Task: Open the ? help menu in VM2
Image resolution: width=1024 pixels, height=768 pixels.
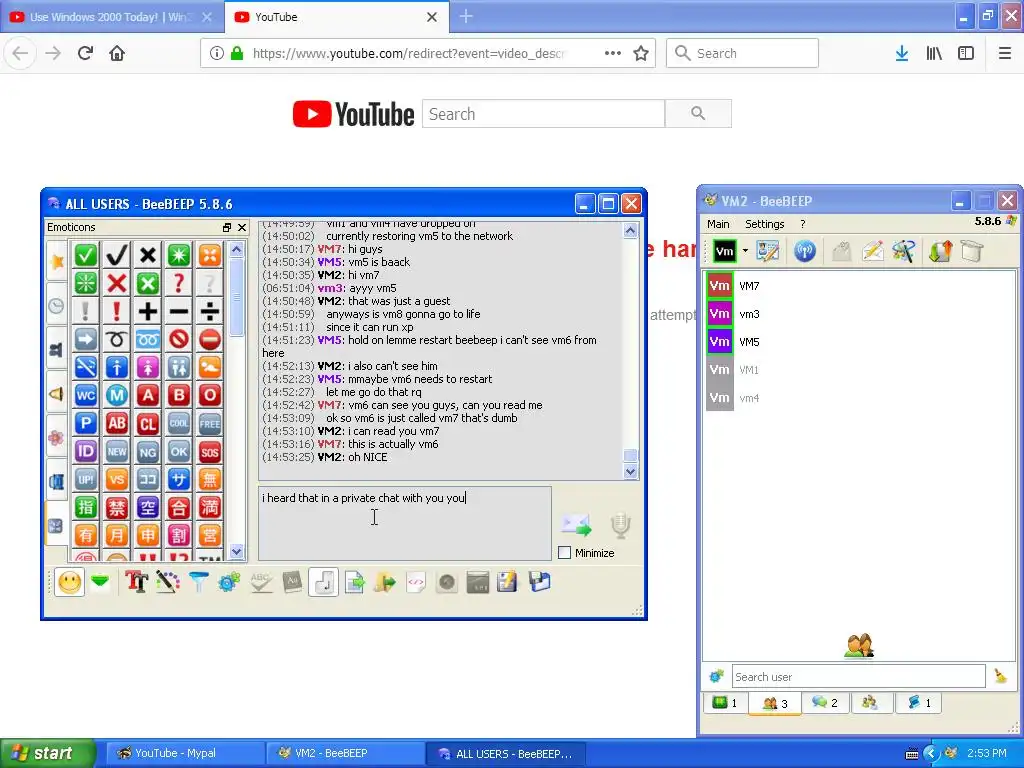Action: 803,224
